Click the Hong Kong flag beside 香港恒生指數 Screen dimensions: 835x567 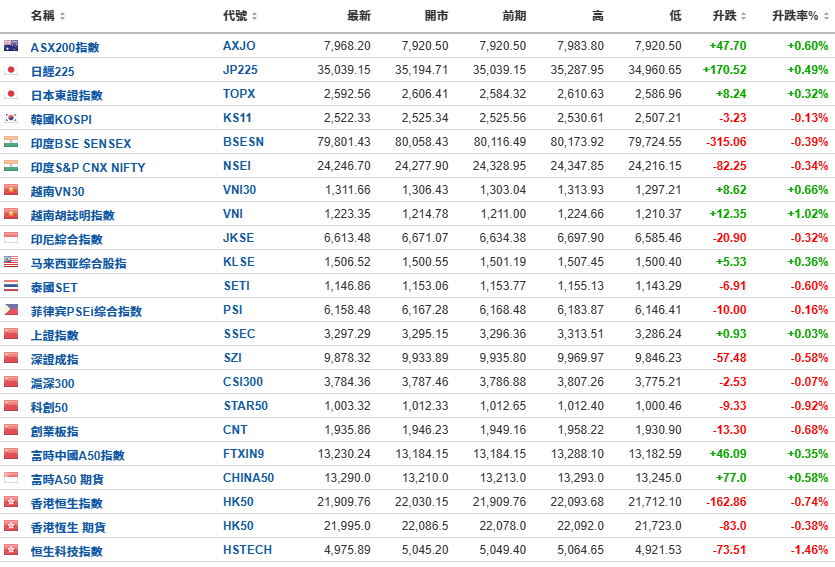tap(11, 502)
